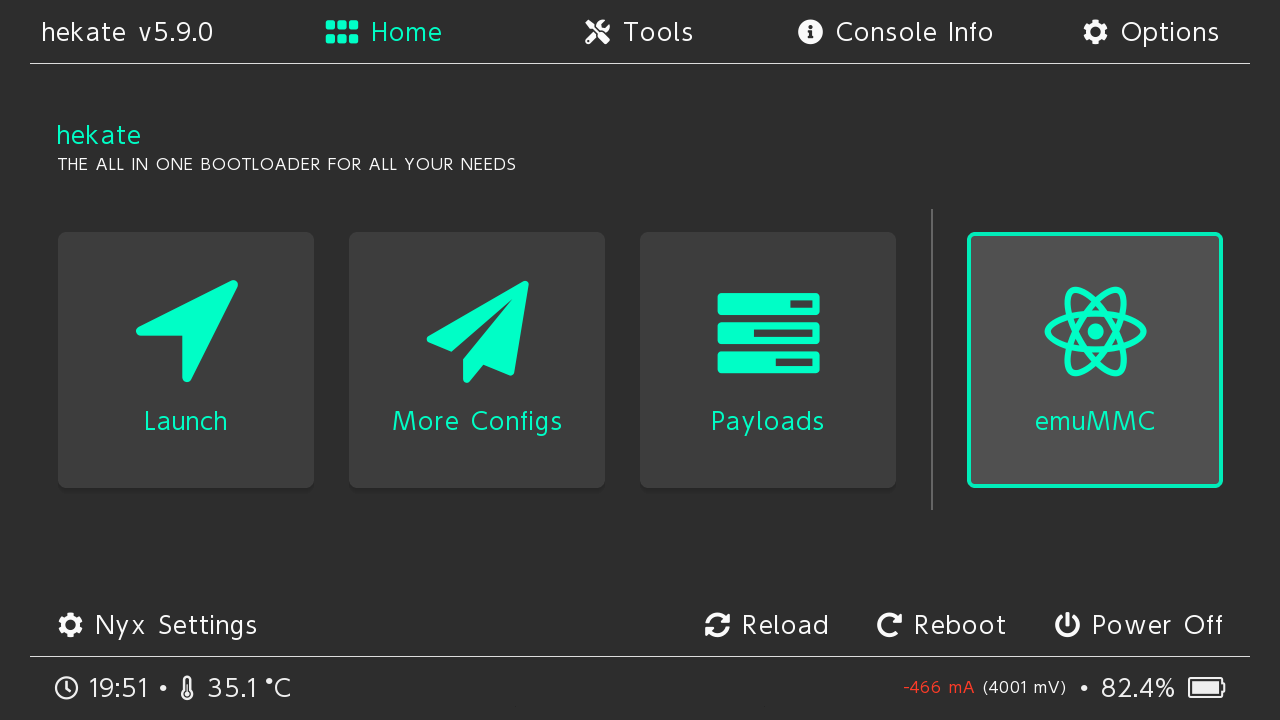Screen dimensions: 1280x720
Task: Click the Tools wrench icon
Action: click(x=597, y=32)
